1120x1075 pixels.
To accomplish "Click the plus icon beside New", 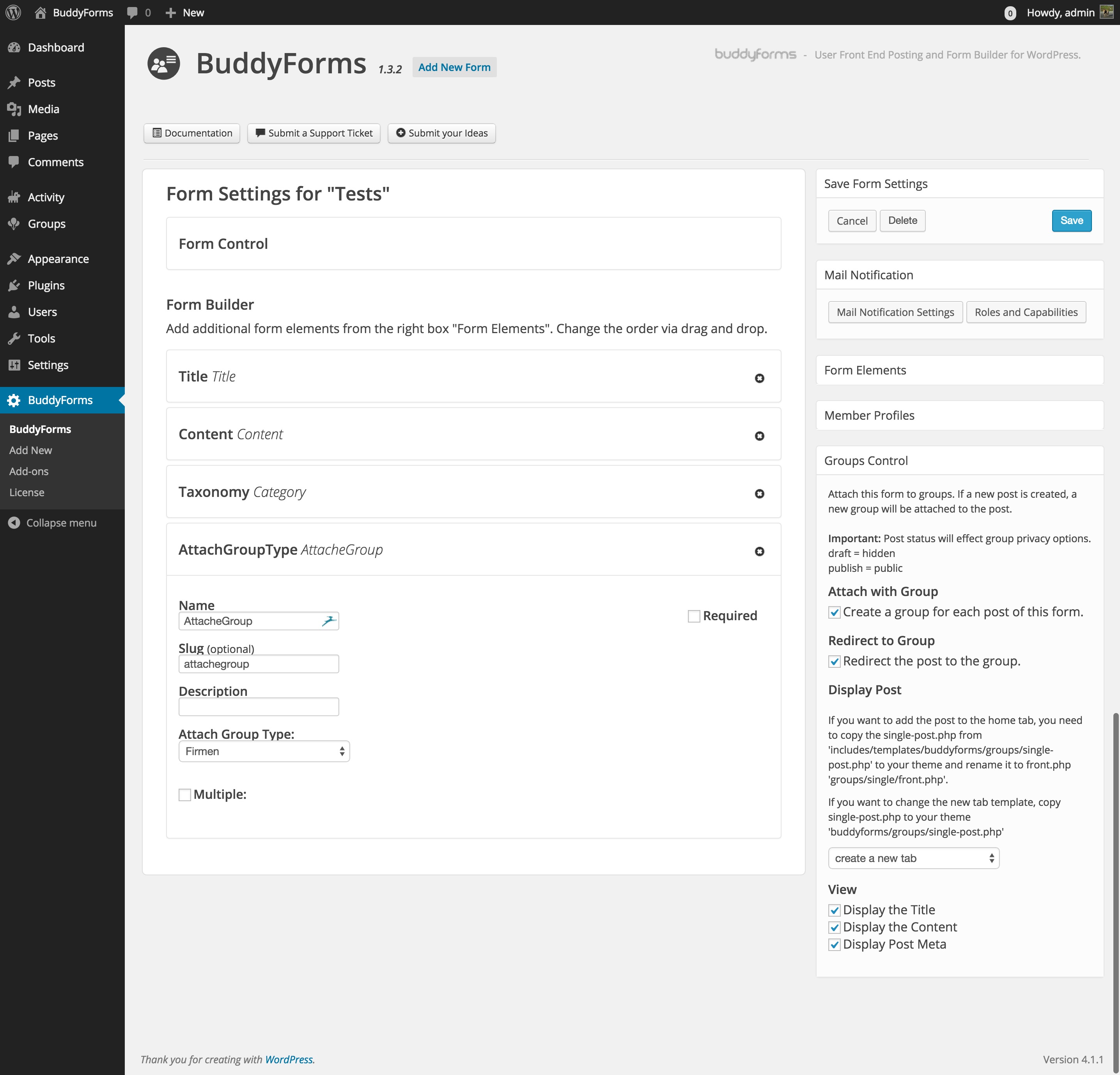I will [x=170, y=12].
